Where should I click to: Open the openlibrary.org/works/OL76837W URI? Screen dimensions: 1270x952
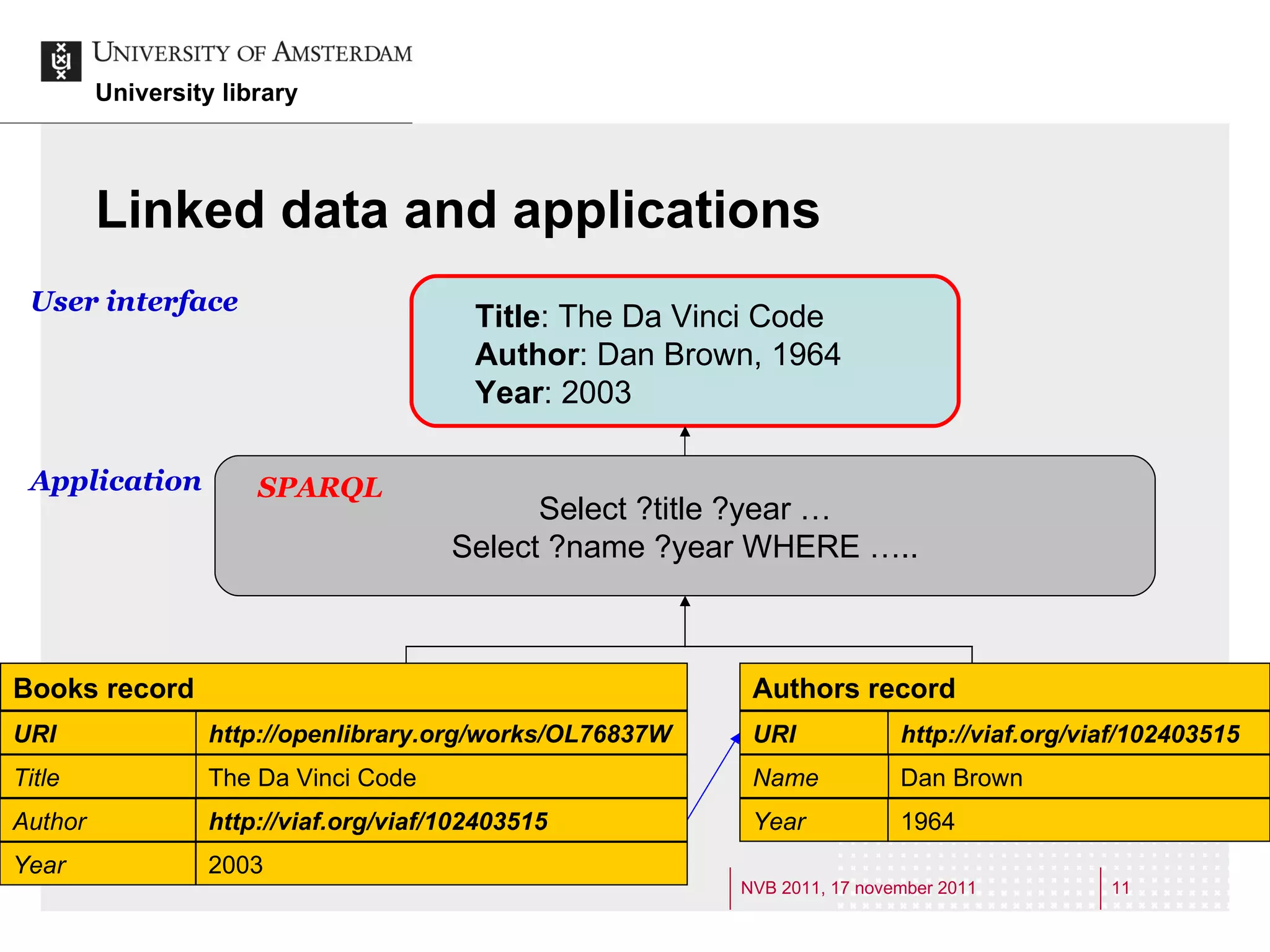[x=441, y=734]
